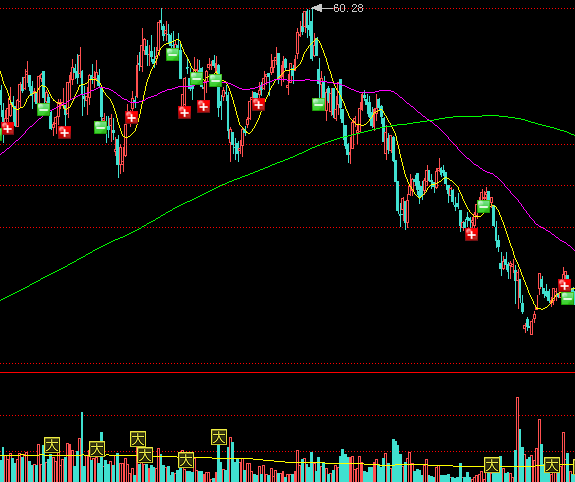The width and height of the screenshot is (575, 482).
Task: Click the white arrow pointing at the peak
Action: [x=322, y=8]
